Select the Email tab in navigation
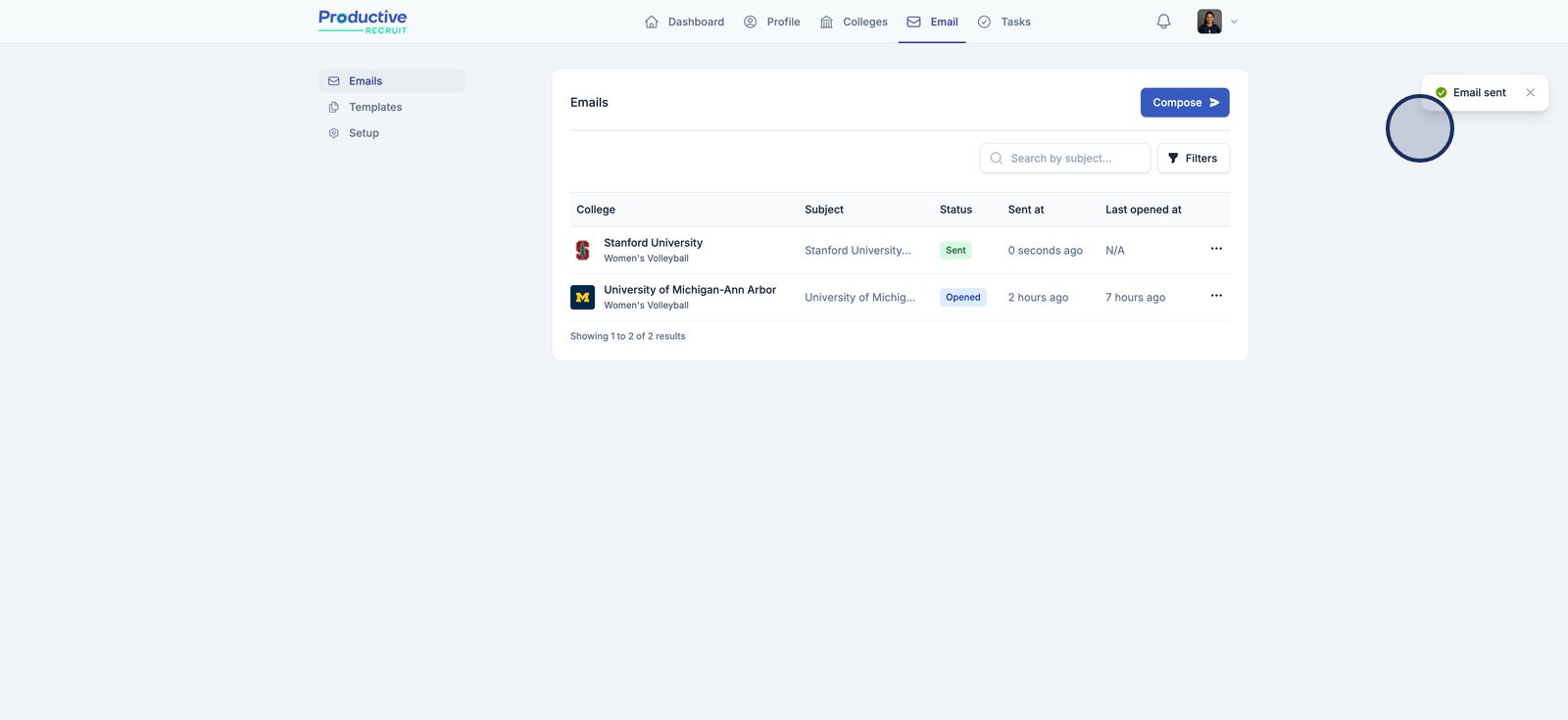This screenshot has height=720, width=1568. (932, 22)
